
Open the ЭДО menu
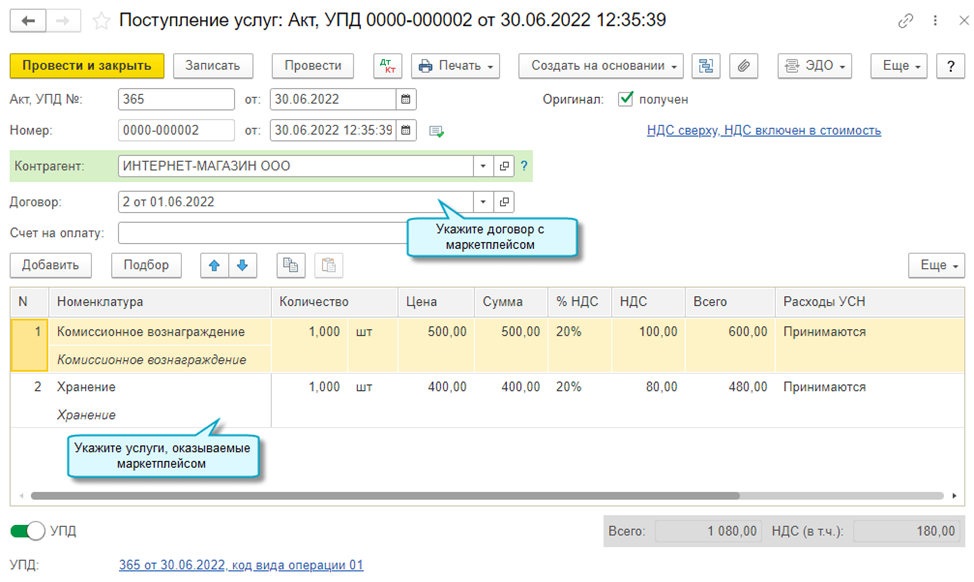tap(814, 66)
